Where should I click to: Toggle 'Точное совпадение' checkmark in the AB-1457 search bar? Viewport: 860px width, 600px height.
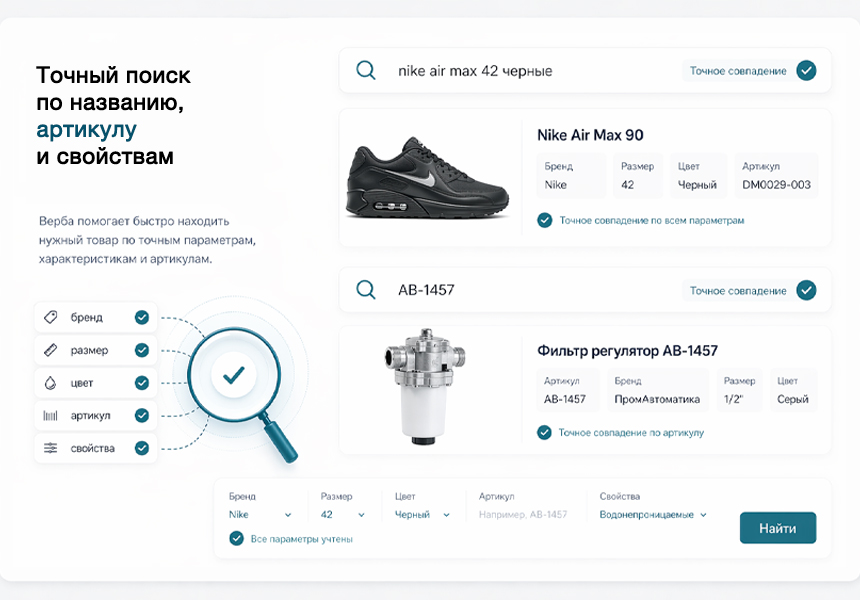click(806, 290)
